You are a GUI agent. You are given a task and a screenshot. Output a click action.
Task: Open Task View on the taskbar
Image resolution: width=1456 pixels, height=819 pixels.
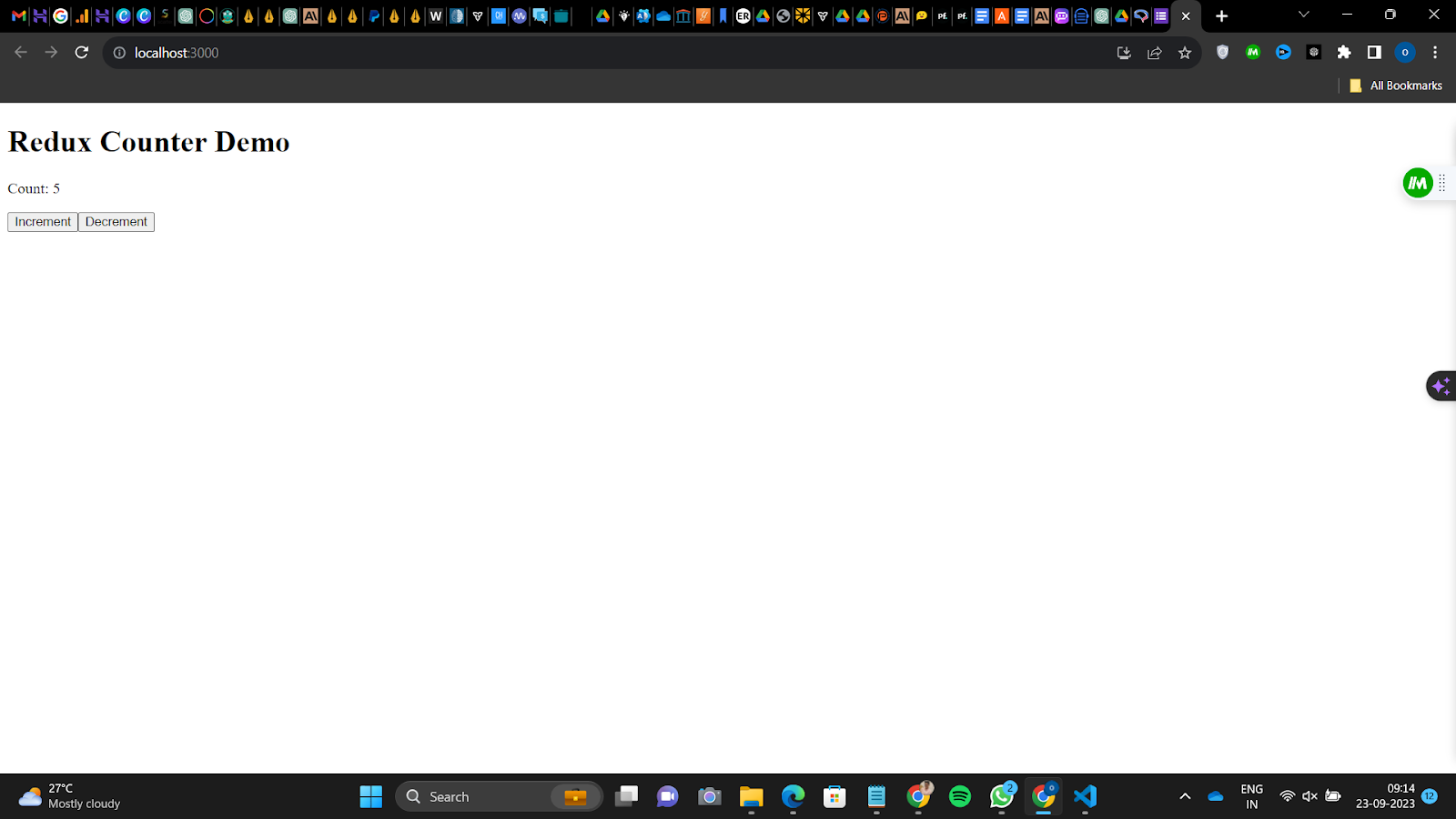(626, 797)
